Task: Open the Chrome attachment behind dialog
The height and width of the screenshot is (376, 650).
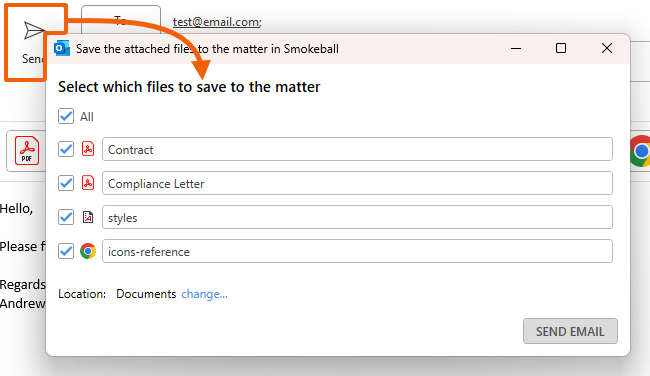Action: click(x=640, y=151)
